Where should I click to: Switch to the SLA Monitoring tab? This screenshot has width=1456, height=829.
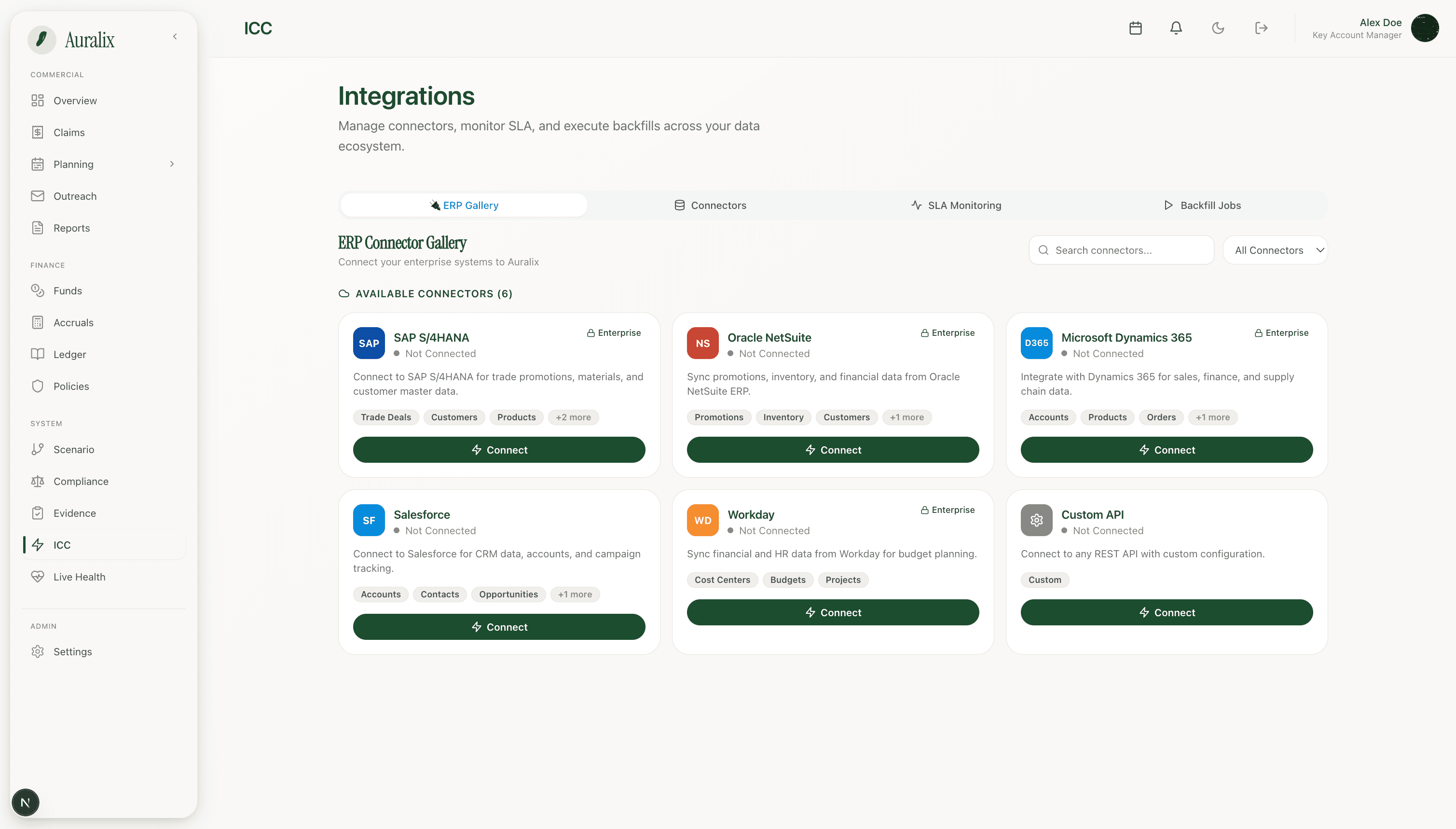pyautogui.click(x=956, y=205)
